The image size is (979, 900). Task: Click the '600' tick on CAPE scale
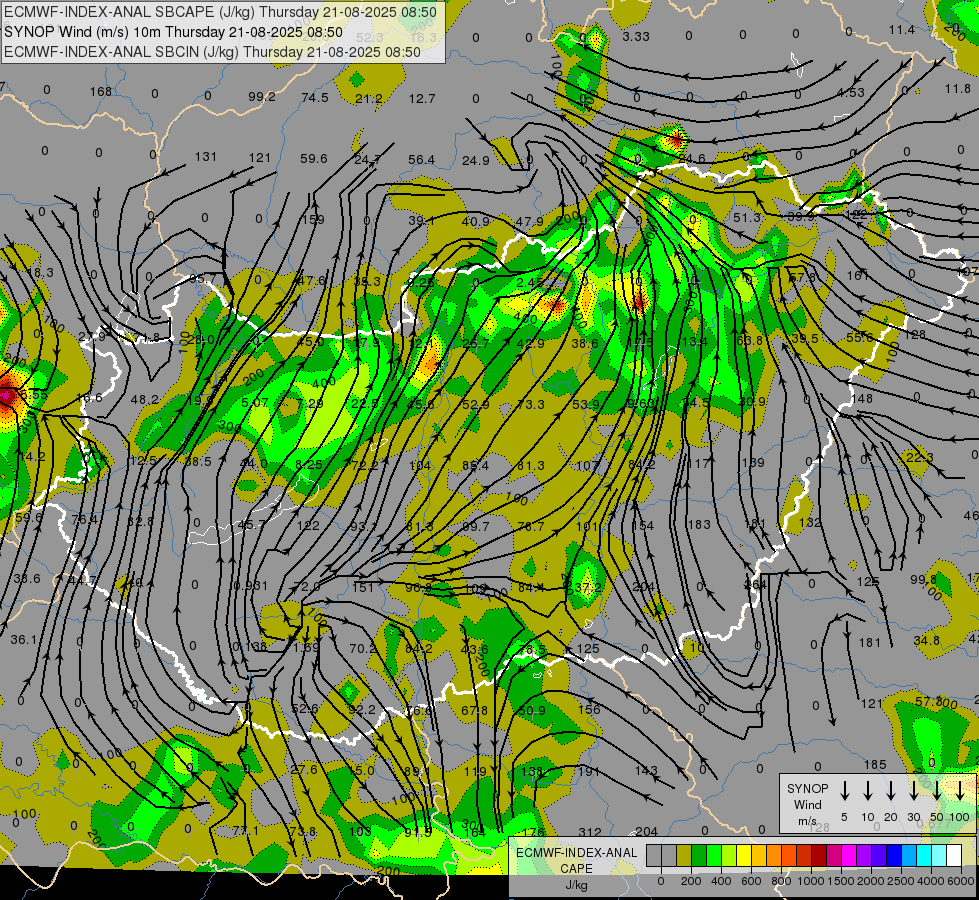tap(751, 881)
